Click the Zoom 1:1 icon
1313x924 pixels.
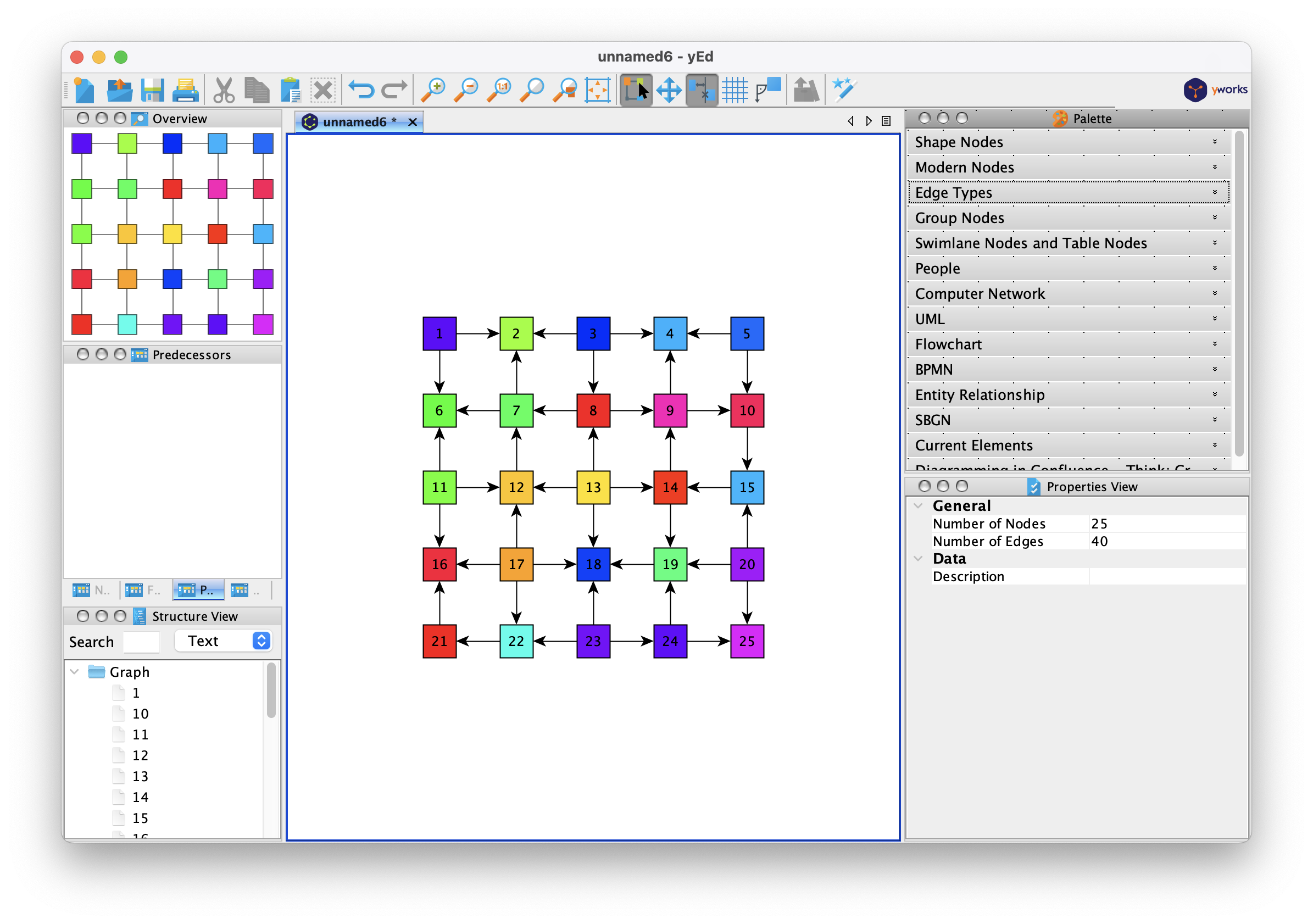[500, 90]
